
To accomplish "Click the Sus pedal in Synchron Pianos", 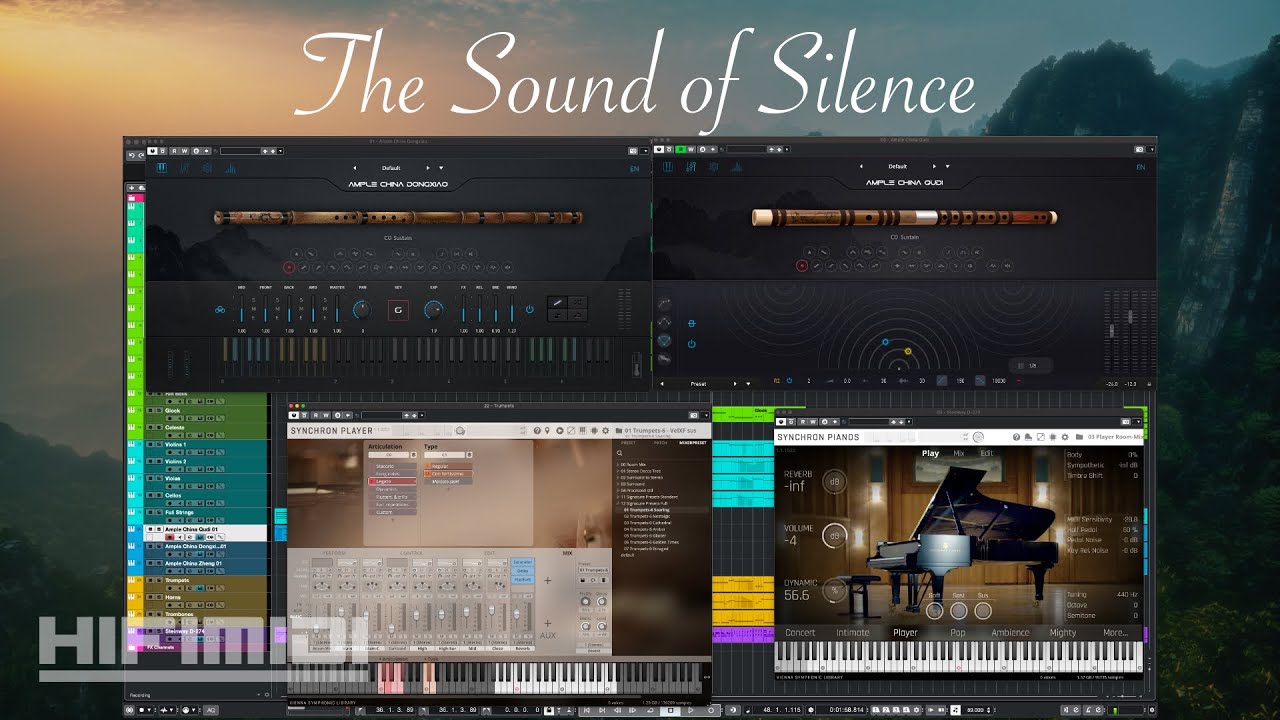I will [983, 610].
